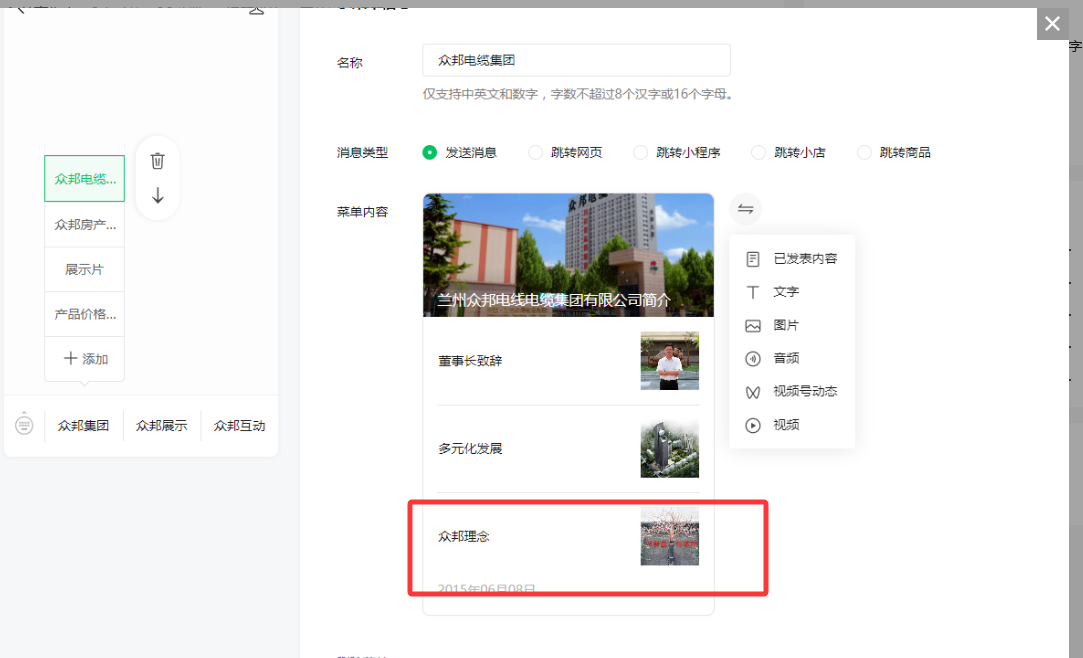This screenshot has height=658, width=1083.
Task: Select the 发送消息 radio option
Action: point(430,153)
